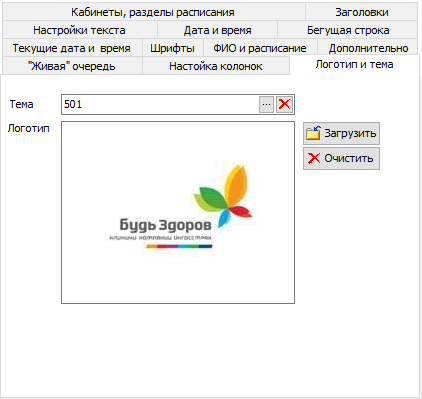Select the Шрифты tab
This screenshot has height=399, width=422.
(173, 48)
